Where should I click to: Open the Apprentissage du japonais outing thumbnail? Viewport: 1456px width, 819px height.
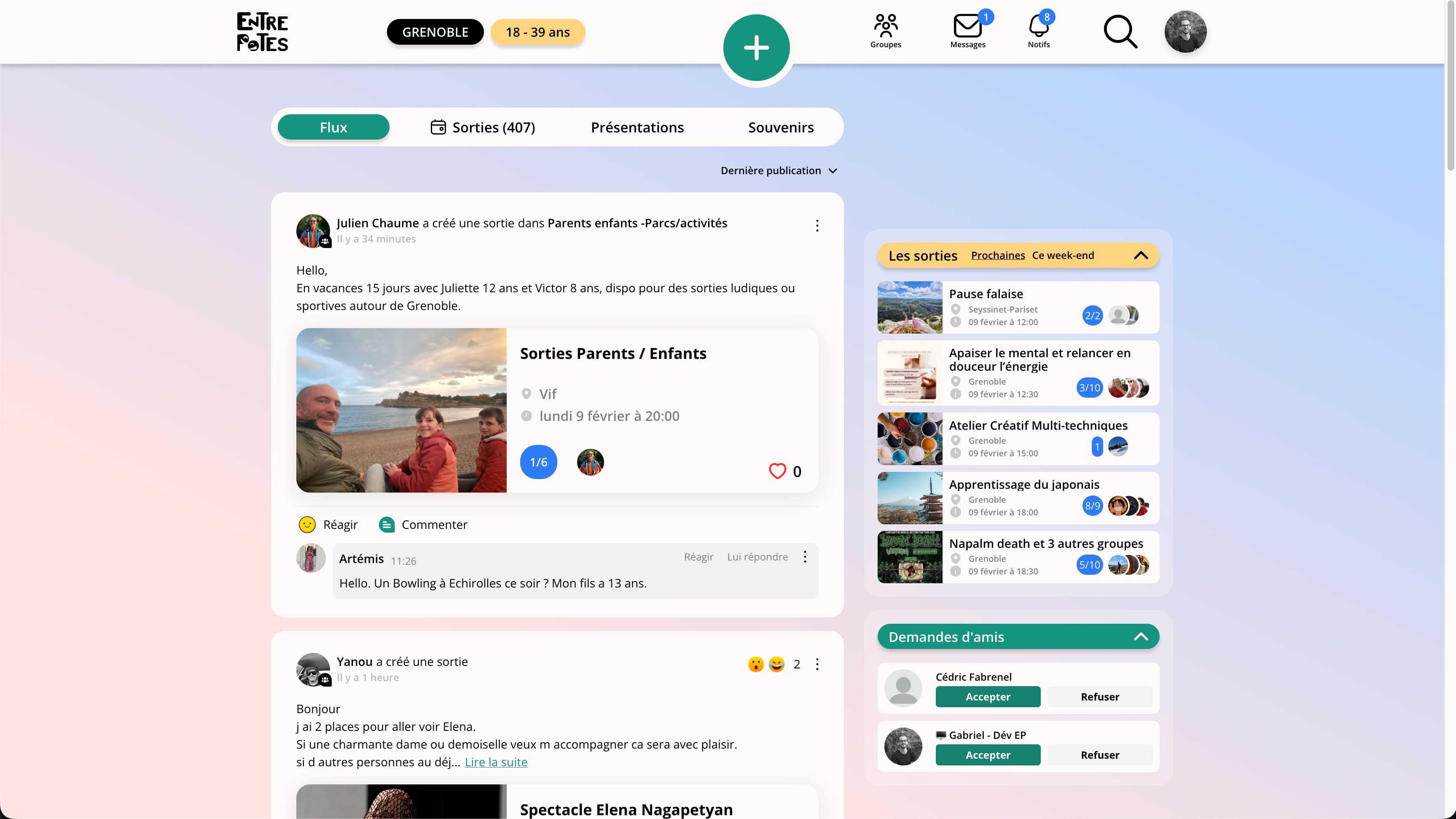pyautogui.click(x=909, y=498)
